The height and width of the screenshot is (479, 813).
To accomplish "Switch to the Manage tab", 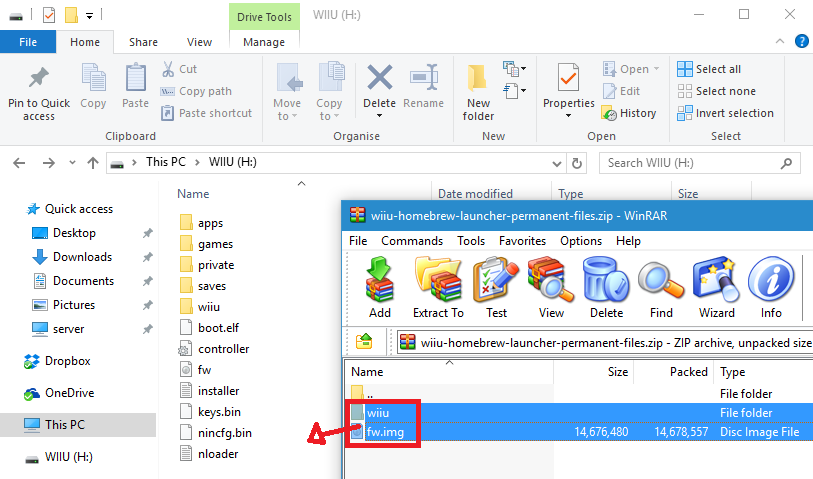I will 264,42.
